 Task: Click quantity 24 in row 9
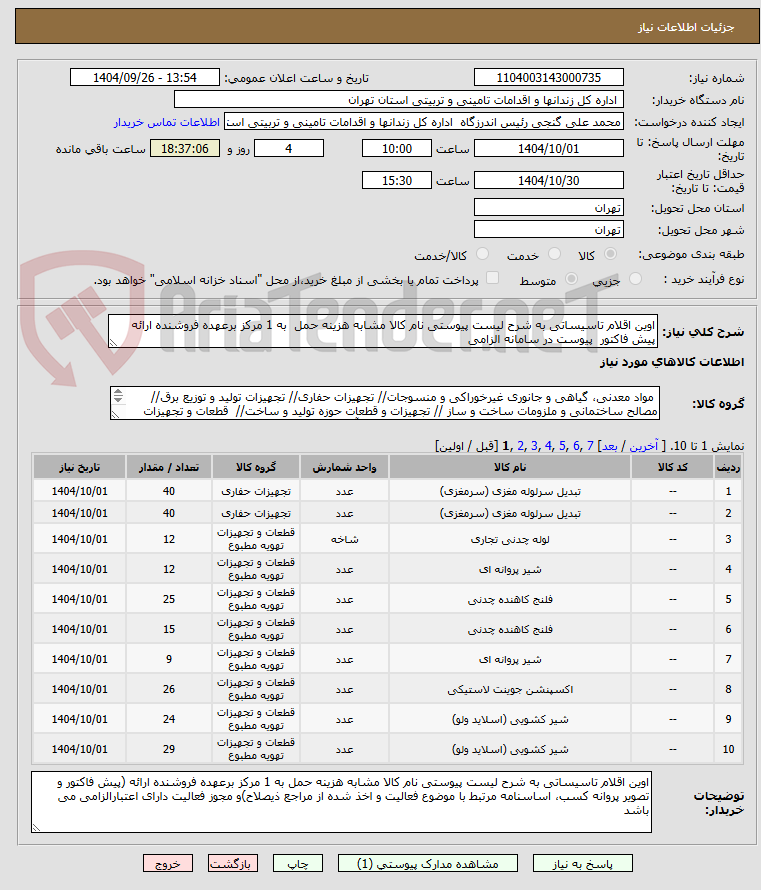tap(169, 719)
